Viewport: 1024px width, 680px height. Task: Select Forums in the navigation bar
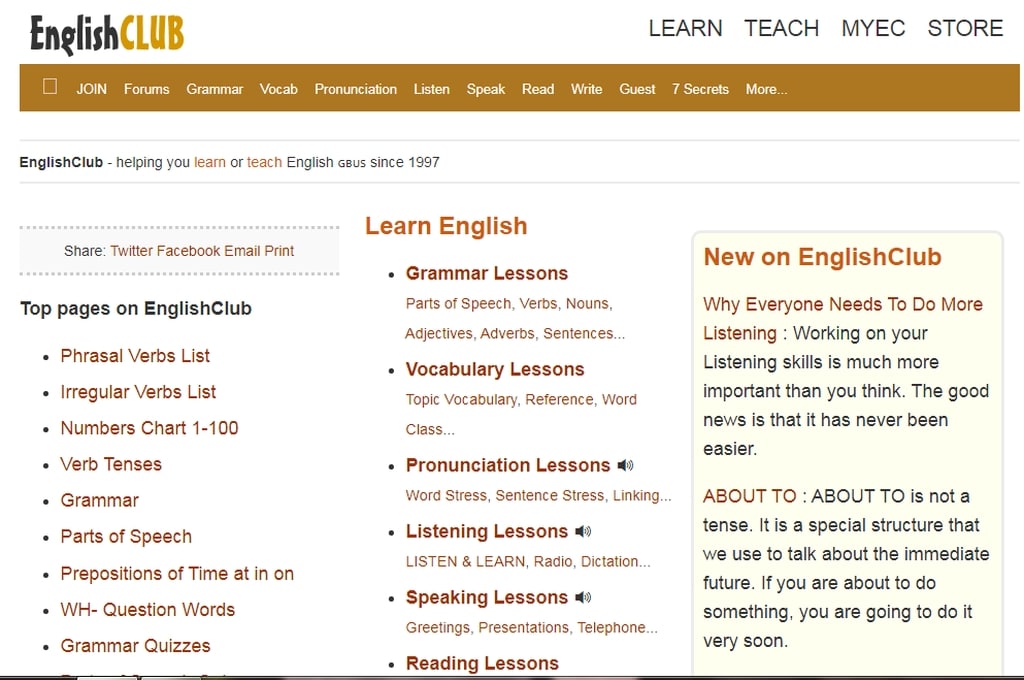point(146,89)
